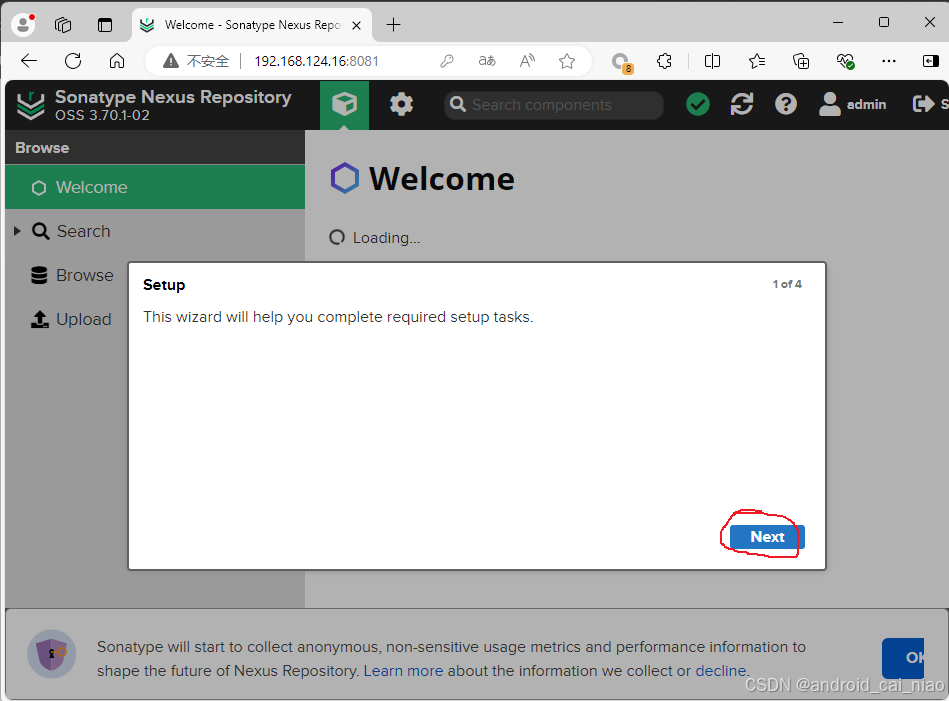949x701 pixels.
Task: Click the sign out arrow icon
Action: (x=923, y=104)
